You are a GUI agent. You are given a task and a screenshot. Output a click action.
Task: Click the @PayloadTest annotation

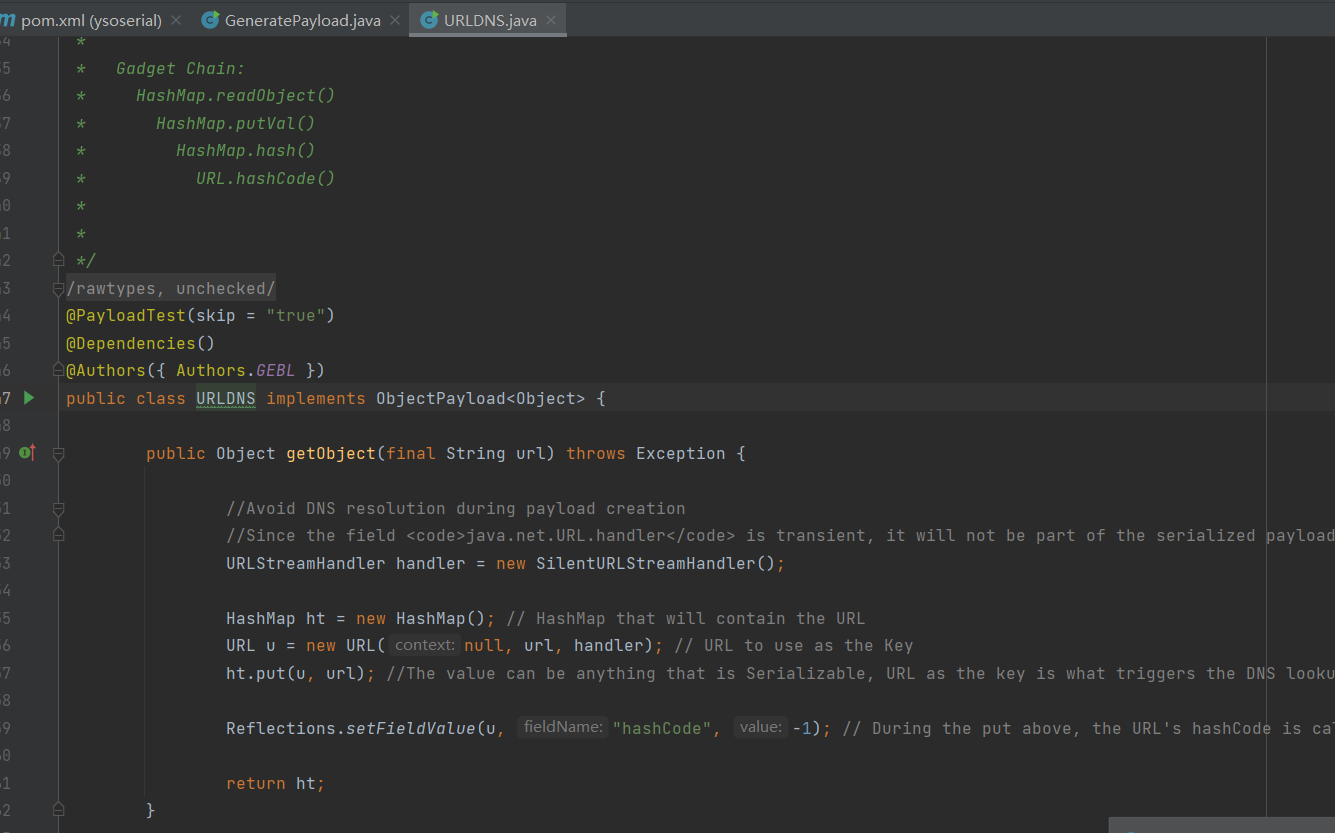(x=126, y=316)
